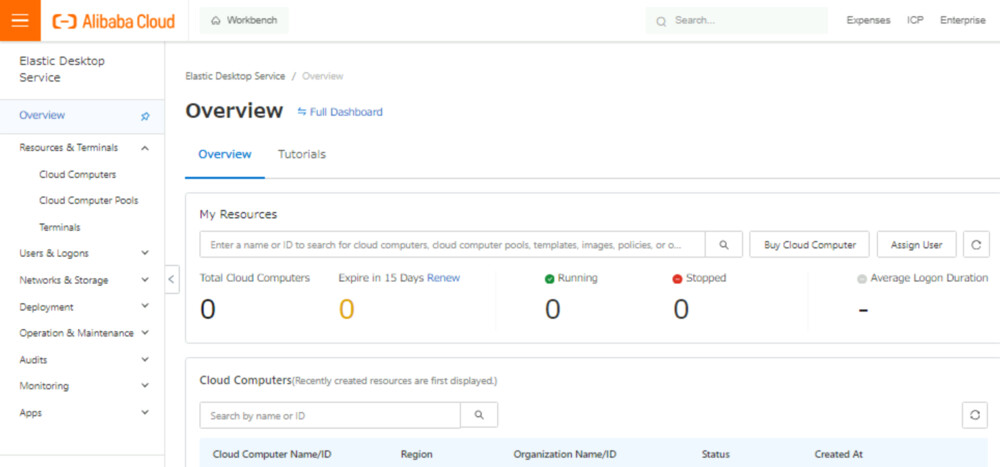Click the Cloud Computers list search icon

point(479,415)
